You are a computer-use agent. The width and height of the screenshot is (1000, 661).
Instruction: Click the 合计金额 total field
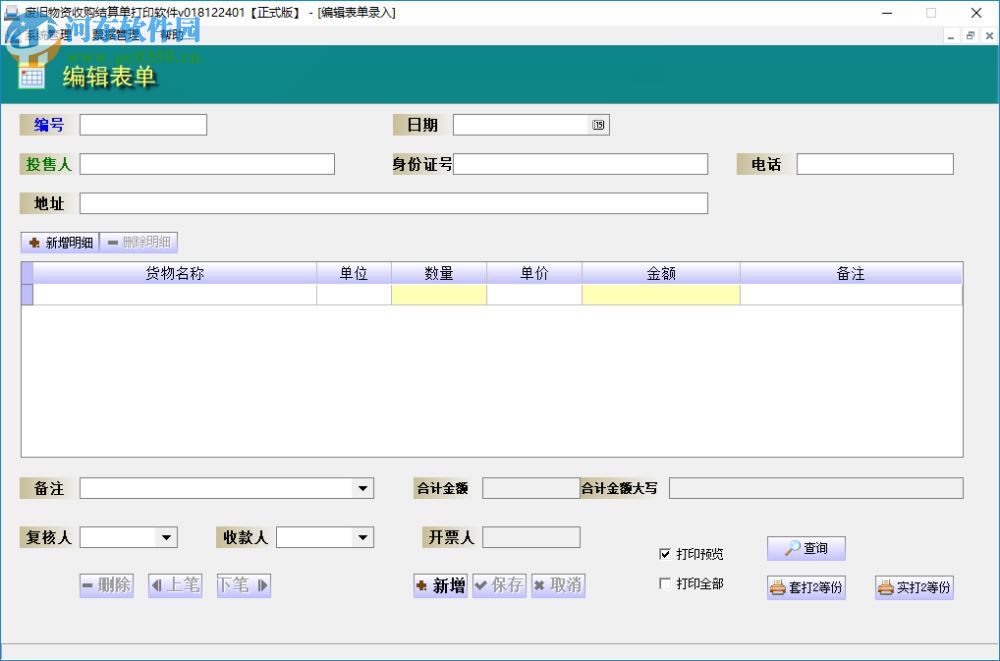[x=531, y=488]
